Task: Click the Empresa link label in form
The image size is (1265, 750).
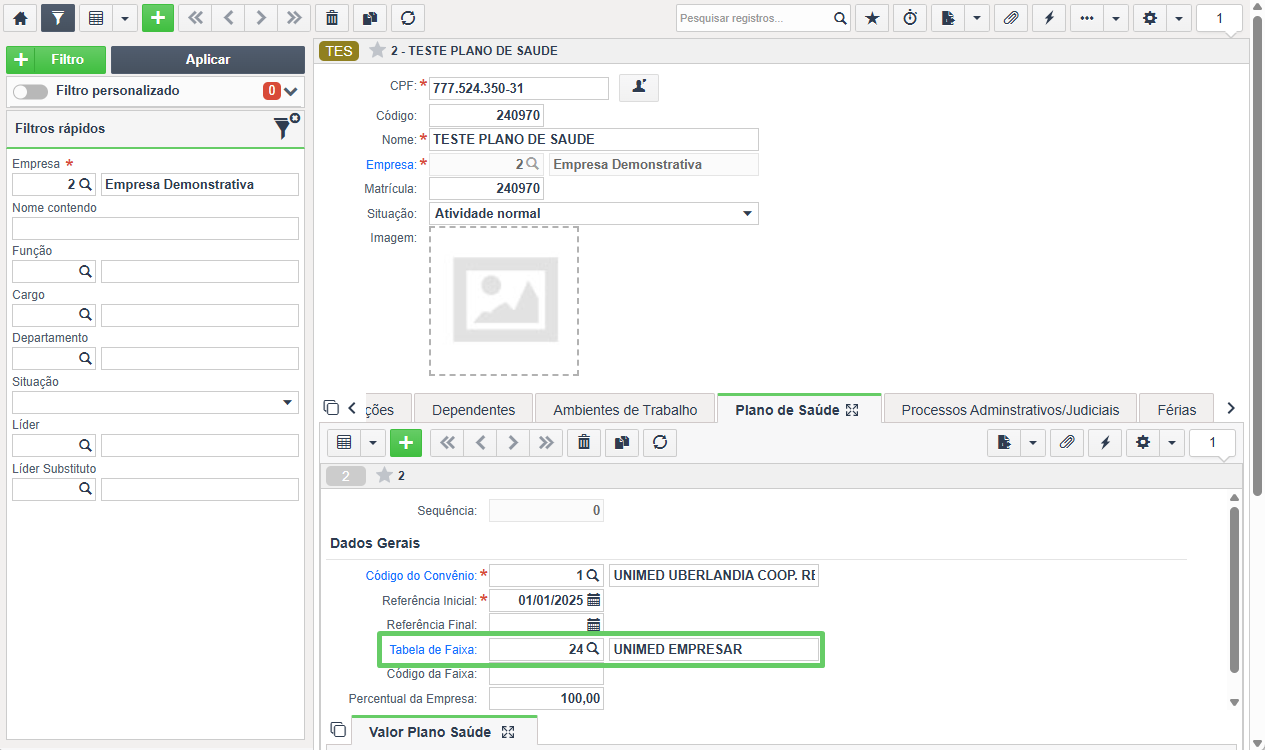Action: pyautogui.click(x=390, y=164)
